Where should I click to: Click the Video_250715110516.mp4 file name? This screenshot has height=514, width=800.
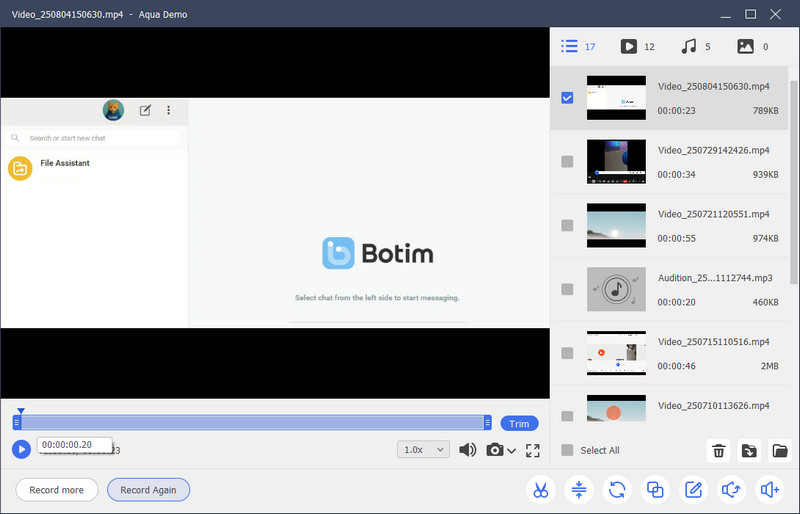(713, 341)
